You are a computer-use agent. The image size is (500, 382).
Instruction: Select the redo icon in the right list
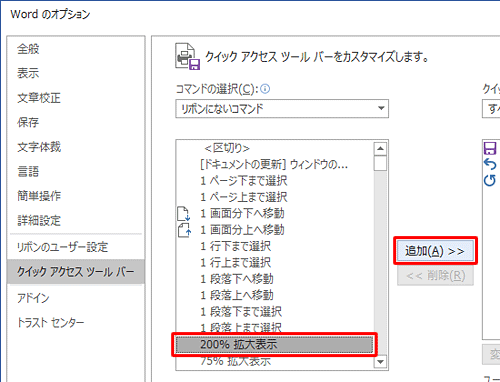coord(490,180)
